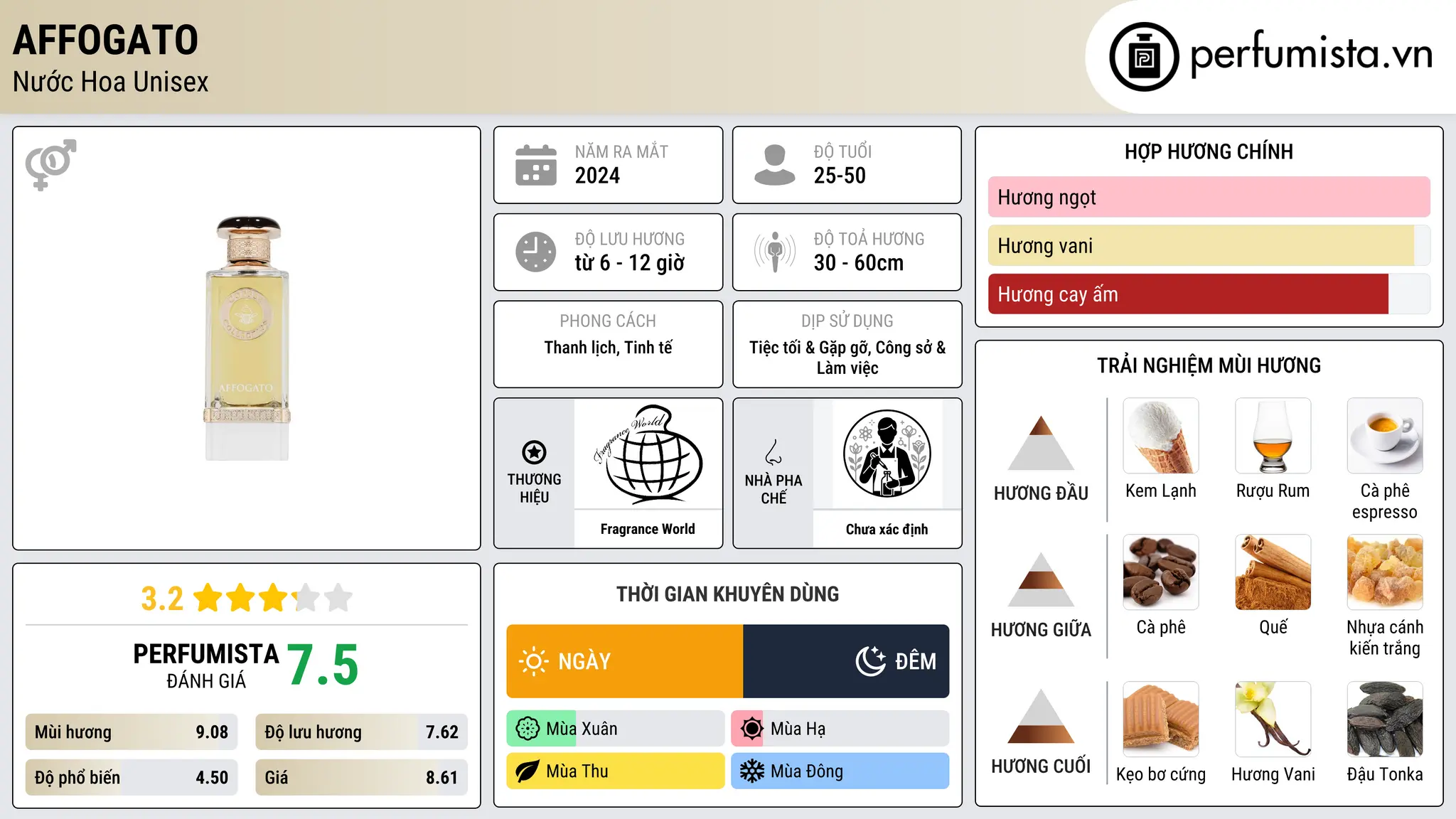This screenshot has height=819, width=1456.
Task: Click the Perfumista score 7.5
Action: [x=323, y=665]
